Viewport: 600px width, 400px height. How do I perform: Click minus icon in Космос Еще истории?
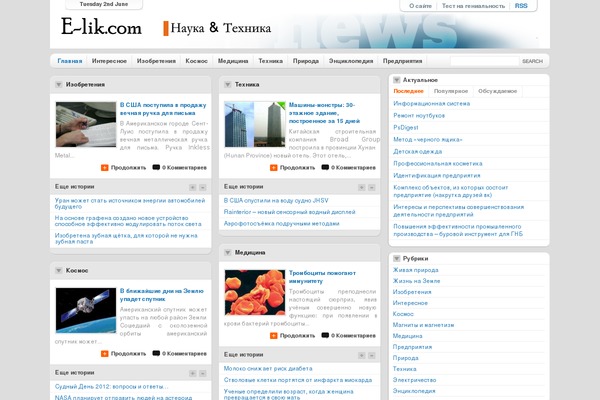(x=203, y=373)
